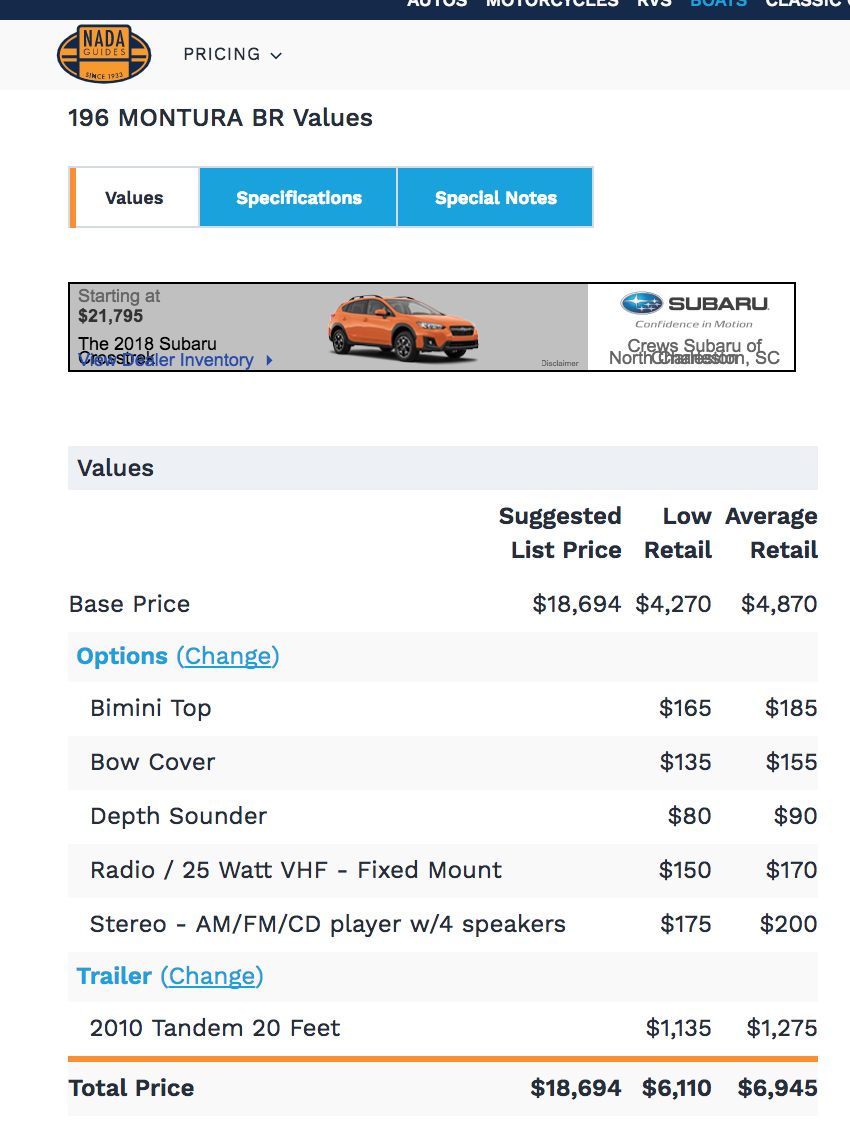This screenshot has width=850, height=1132.
Task: Select Boats in top navigation
Action: [x=719, y=4]
